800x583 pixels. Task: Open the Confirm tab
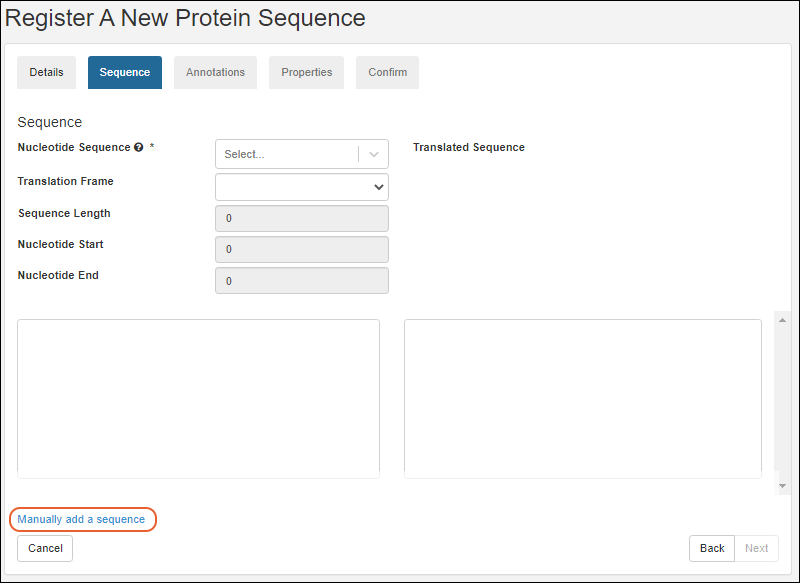(x=387, y=73)
